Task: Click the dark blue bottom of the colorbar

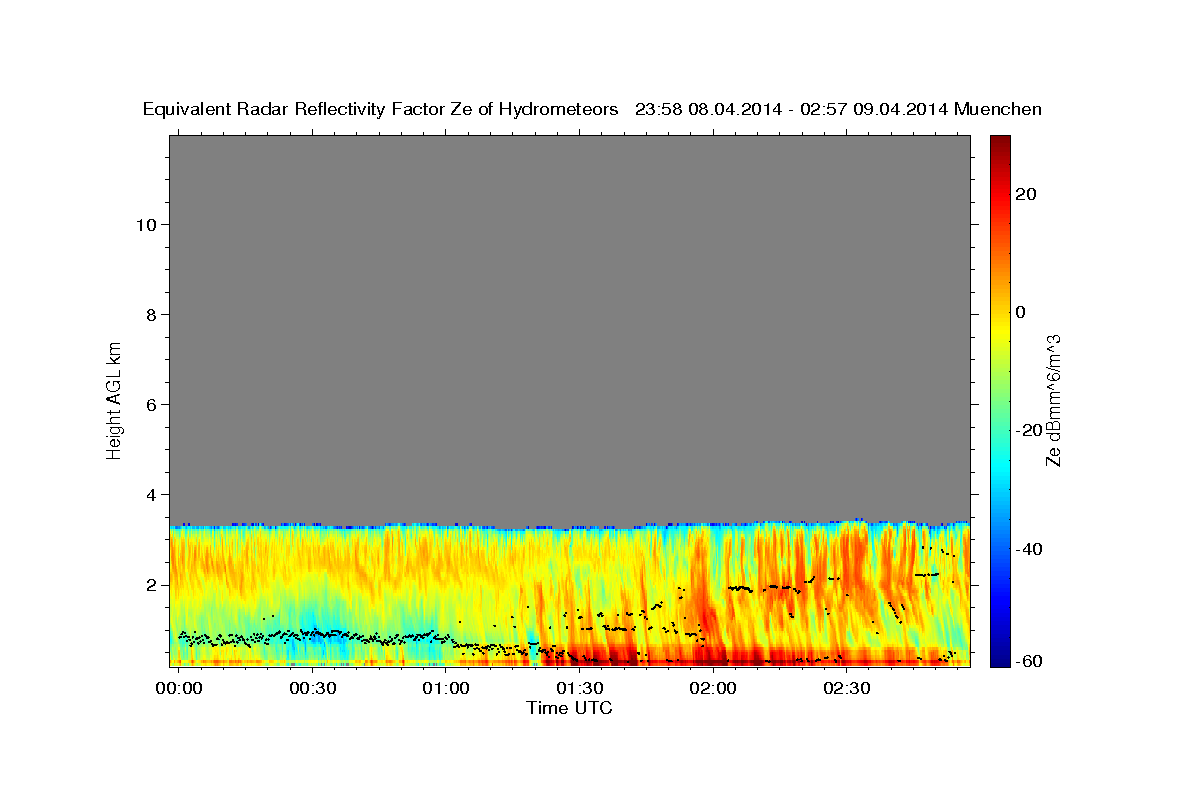Action: (999, 655)
